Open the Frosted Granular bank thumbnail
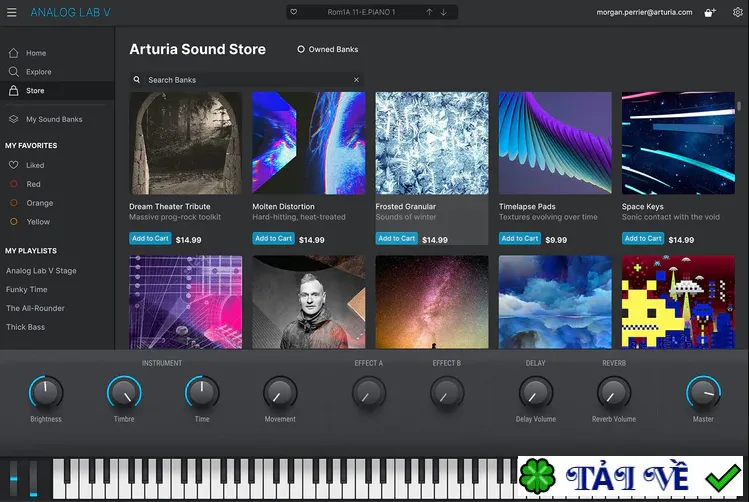This screenshot has width=749, height=502. (432, 143)
